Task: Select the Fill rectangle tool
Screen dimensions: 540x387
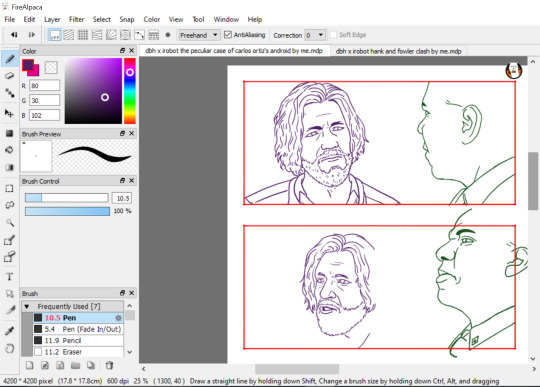Action: point(10,133)
